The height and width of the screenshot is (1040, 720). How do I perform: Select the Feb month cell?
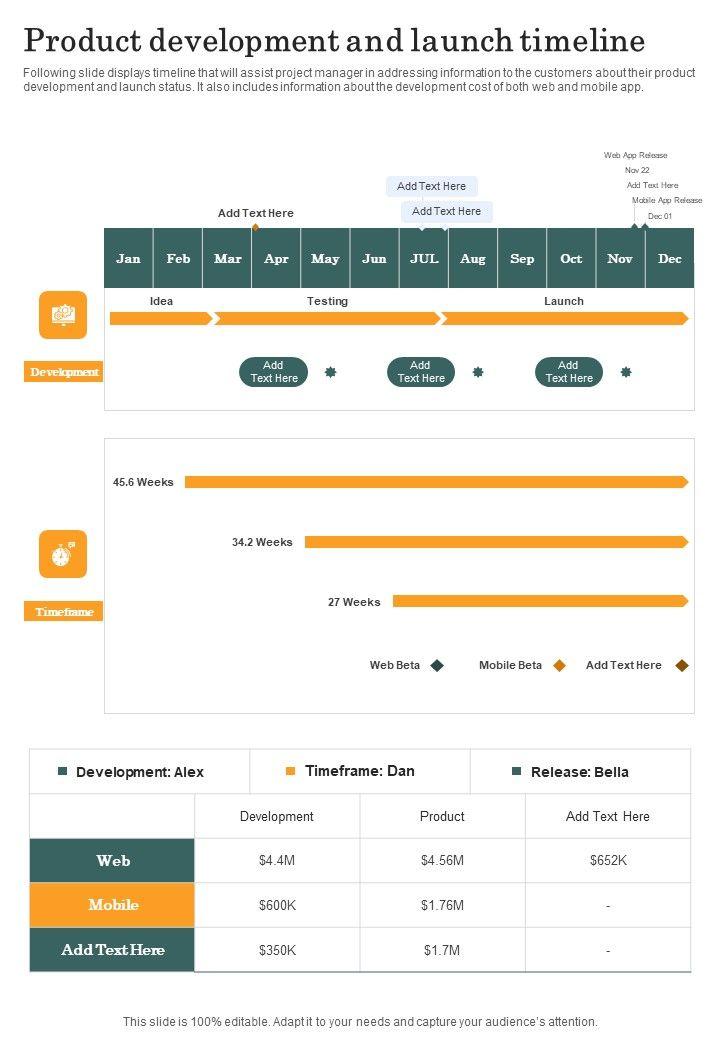[178, 258]
